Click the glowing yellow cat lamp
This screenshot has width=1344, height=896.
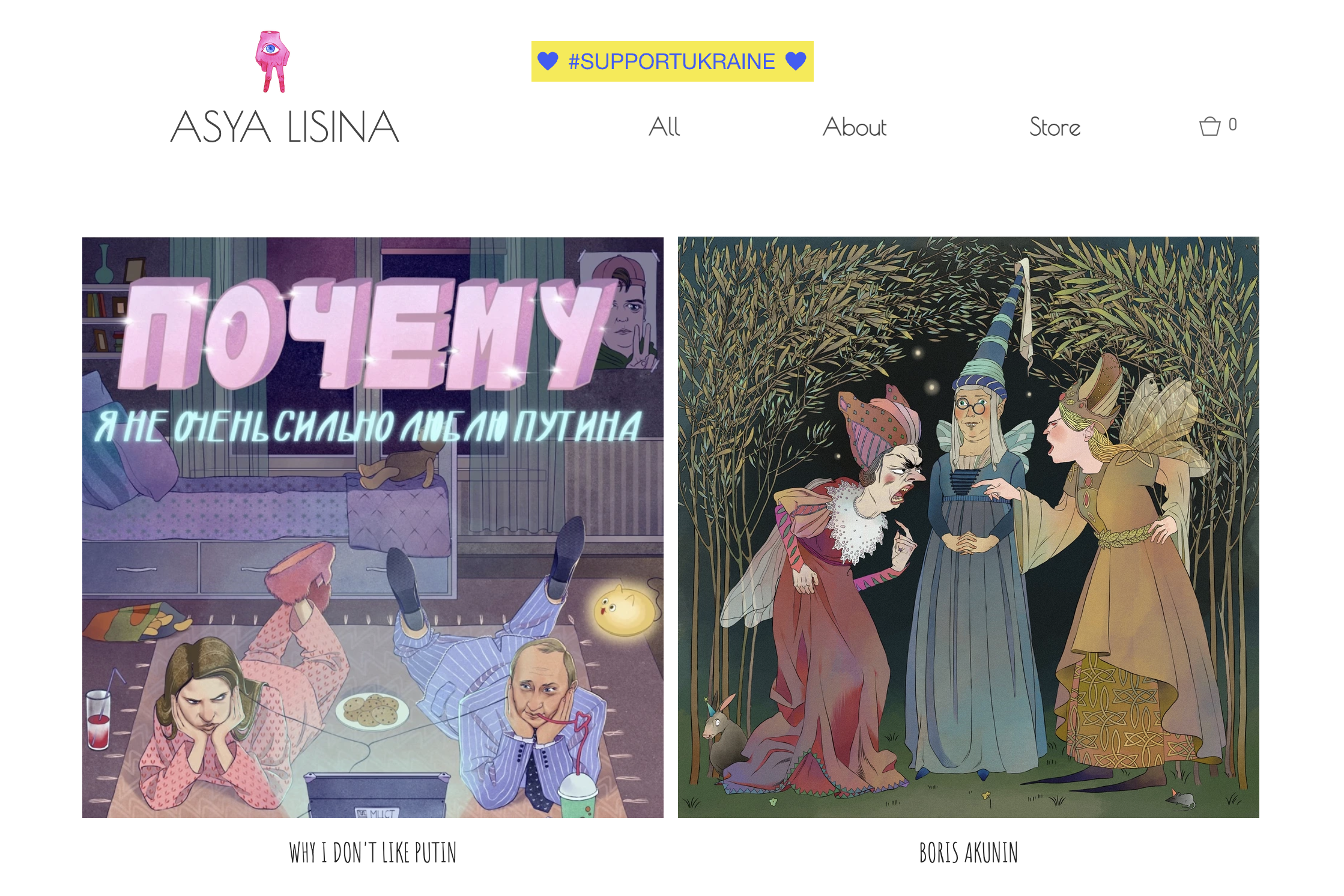[625, 610]
